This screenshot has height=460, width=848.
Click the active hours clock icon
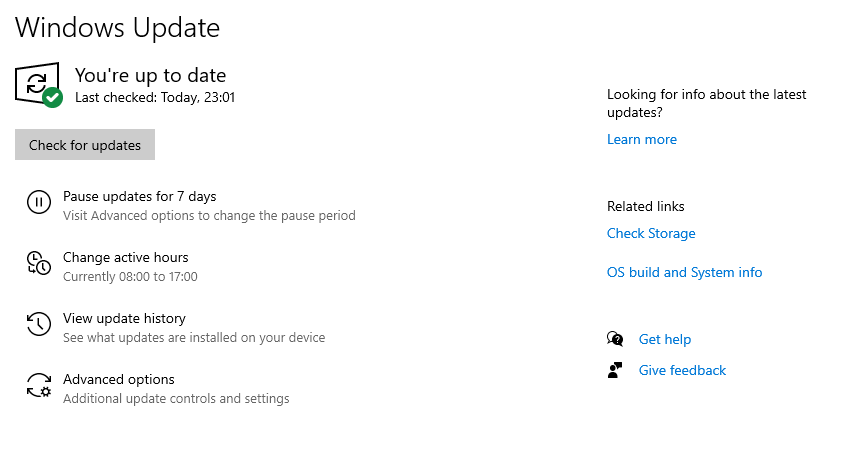pyautogui.click(x=39, y=263)
